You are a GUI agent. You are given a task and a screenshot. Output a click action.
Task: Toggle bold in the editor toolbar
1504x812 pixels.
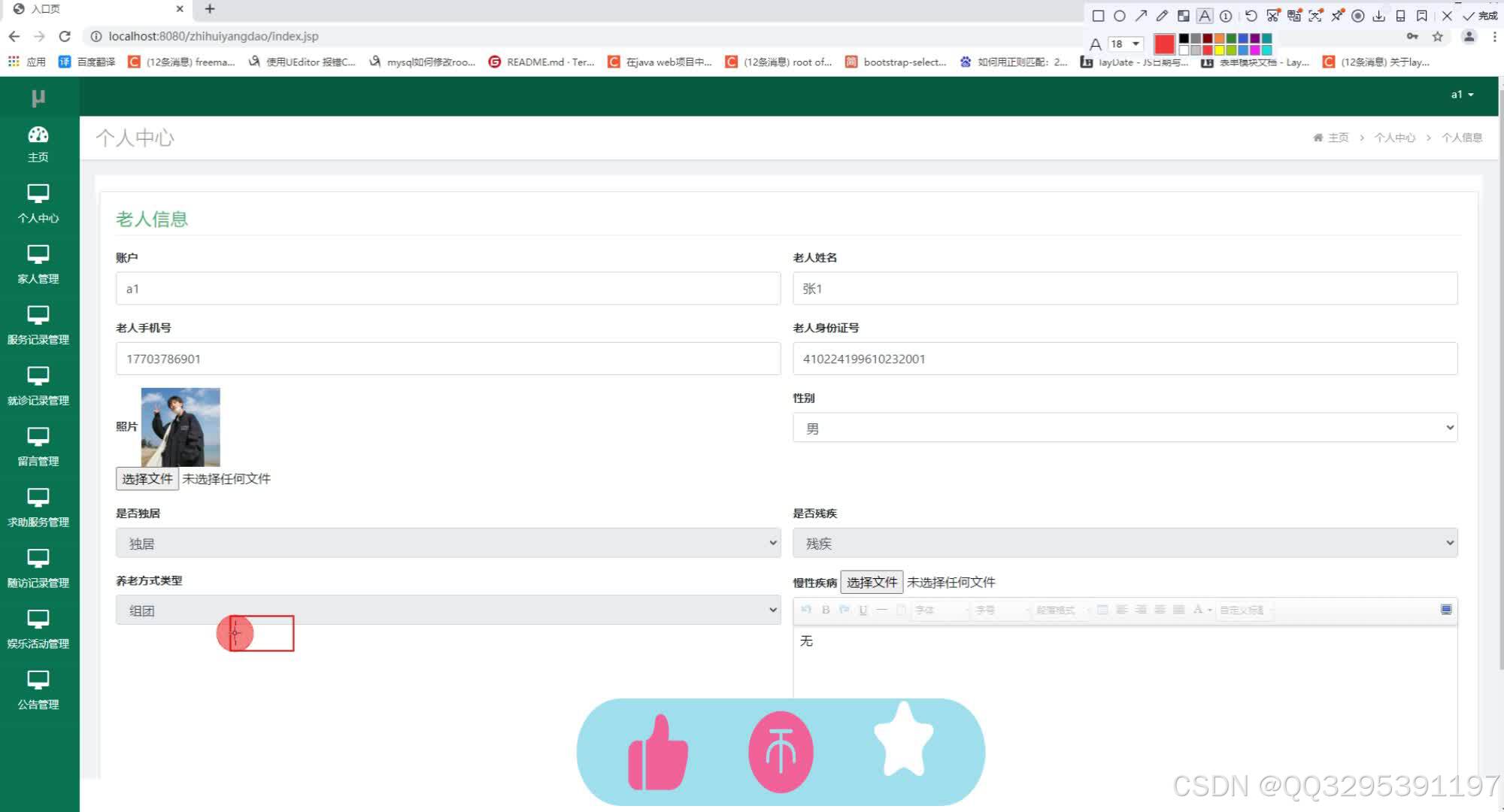coord(826,610)
